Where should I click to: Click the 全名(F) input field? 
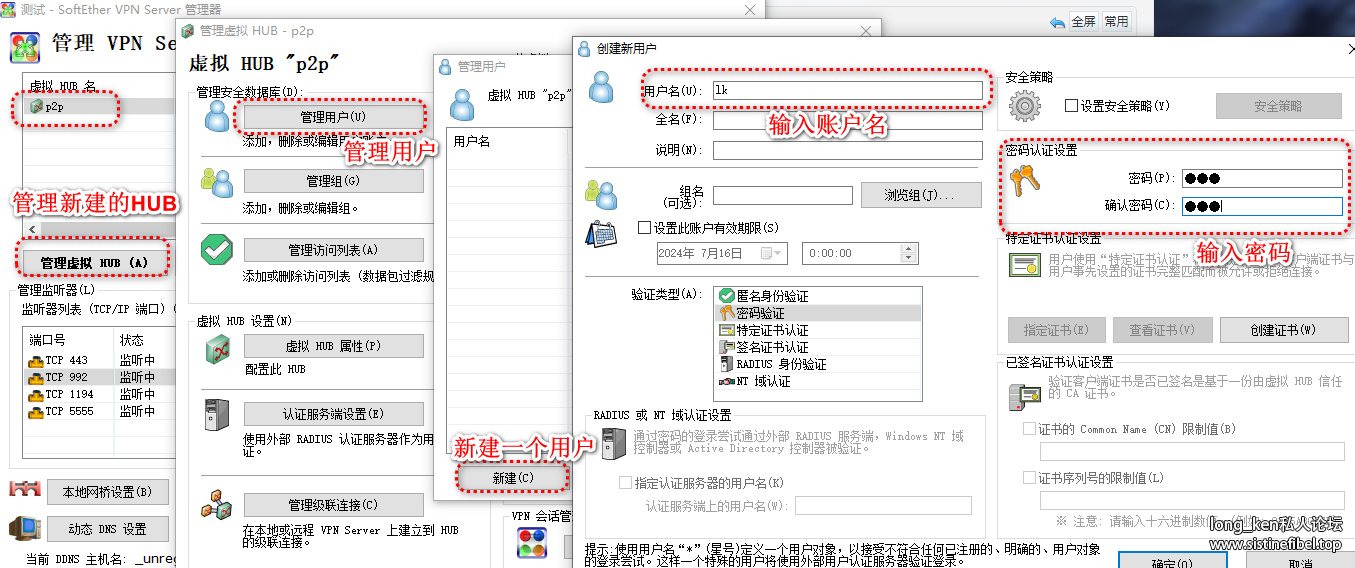click(848, 120)
